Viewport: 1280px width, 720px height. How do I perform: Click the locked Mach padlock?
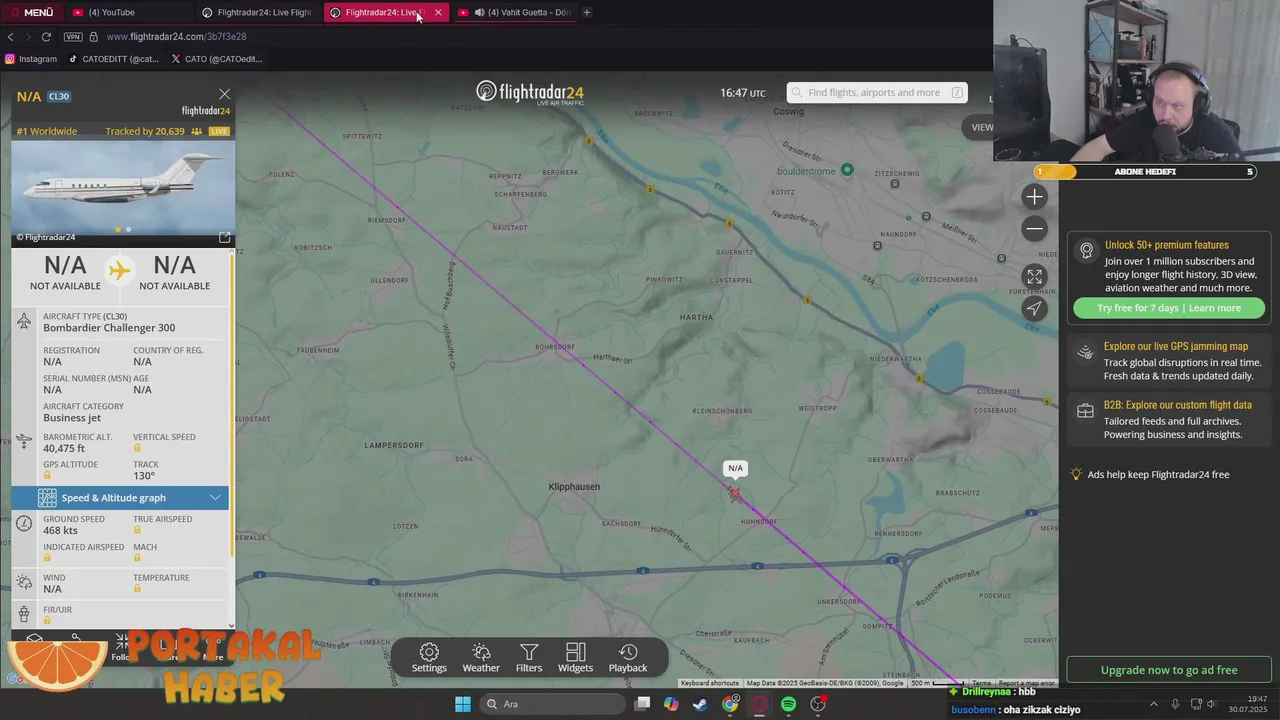137,558
